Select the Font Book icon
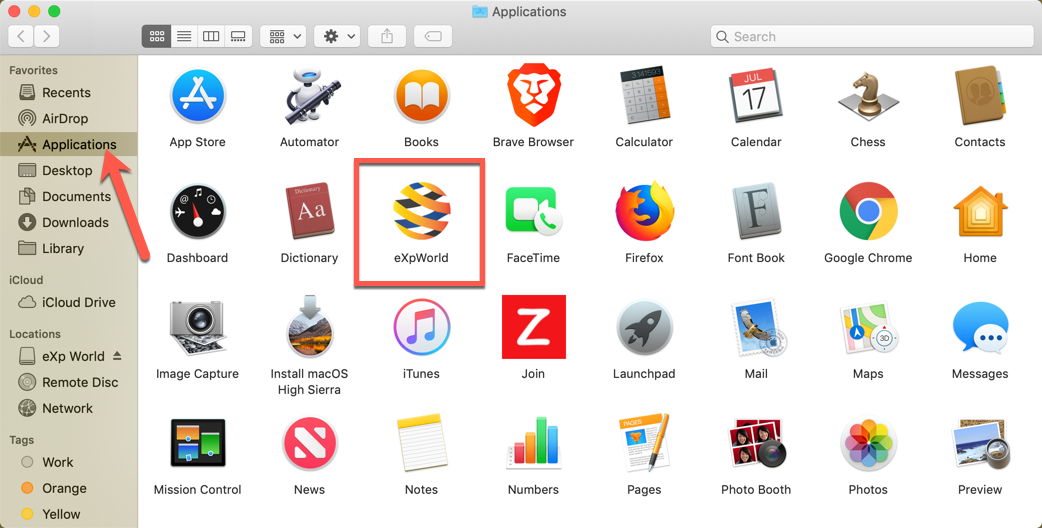The image size is (1042, 528). (756, 211)
